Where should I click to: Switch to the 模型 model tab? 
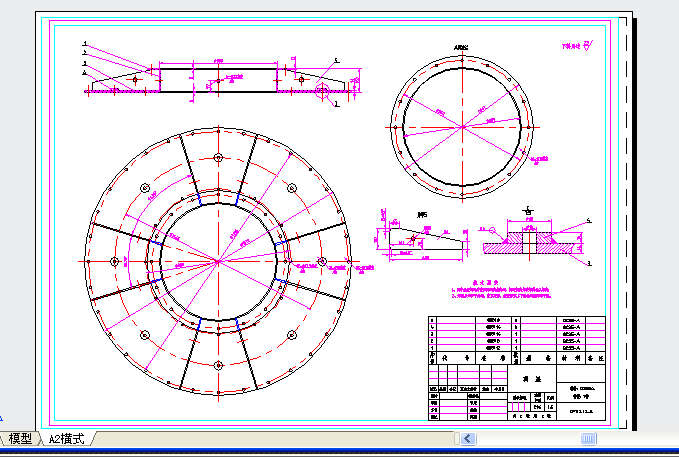[20, 439]
